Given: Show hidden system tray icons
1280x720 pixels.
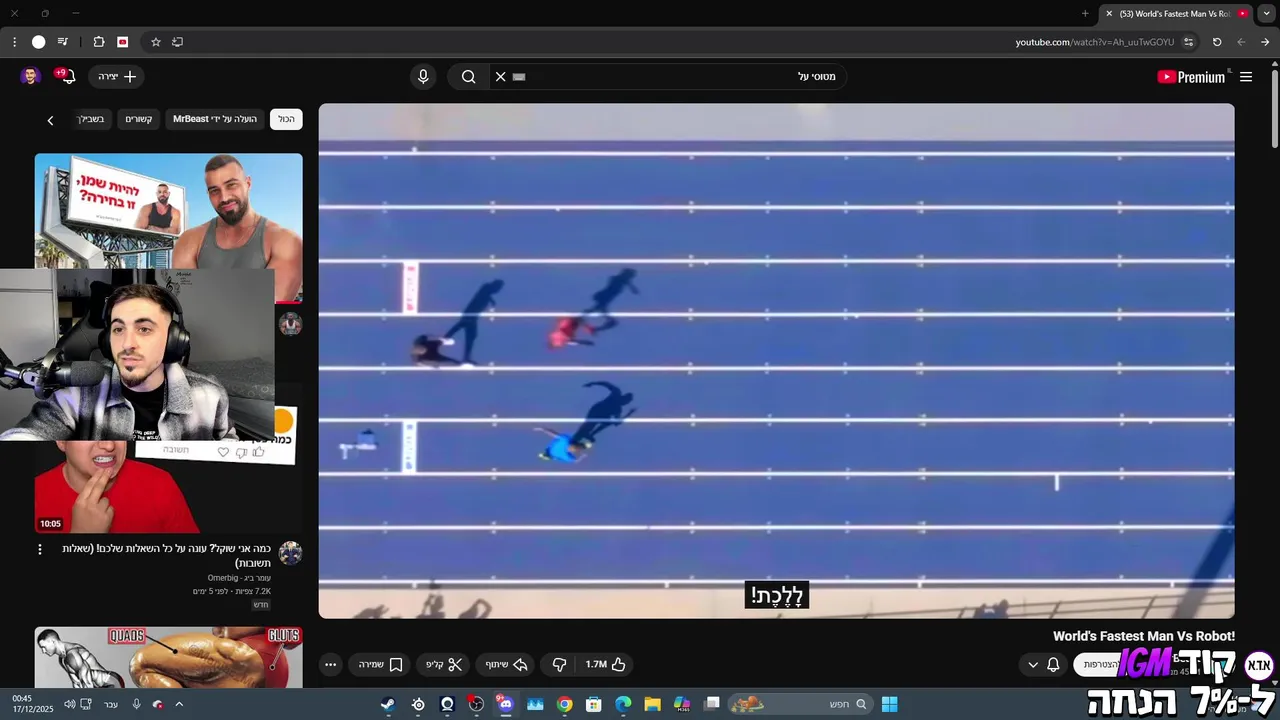Looking at the screenshot, I should tap(179, 704).
